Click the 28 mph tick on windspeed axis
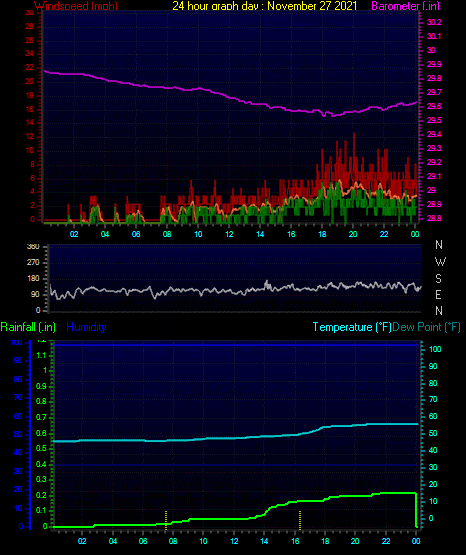 pos(30,27)
